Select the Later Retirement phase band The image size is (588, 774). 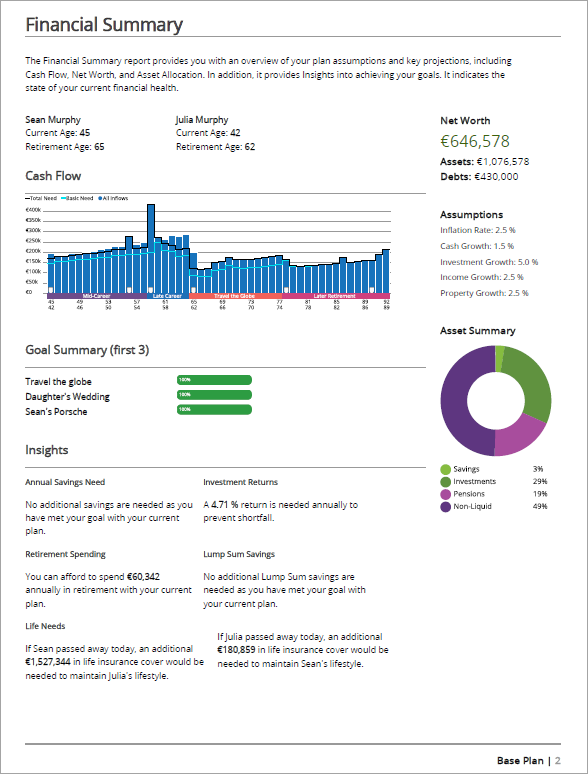(336, 296)
